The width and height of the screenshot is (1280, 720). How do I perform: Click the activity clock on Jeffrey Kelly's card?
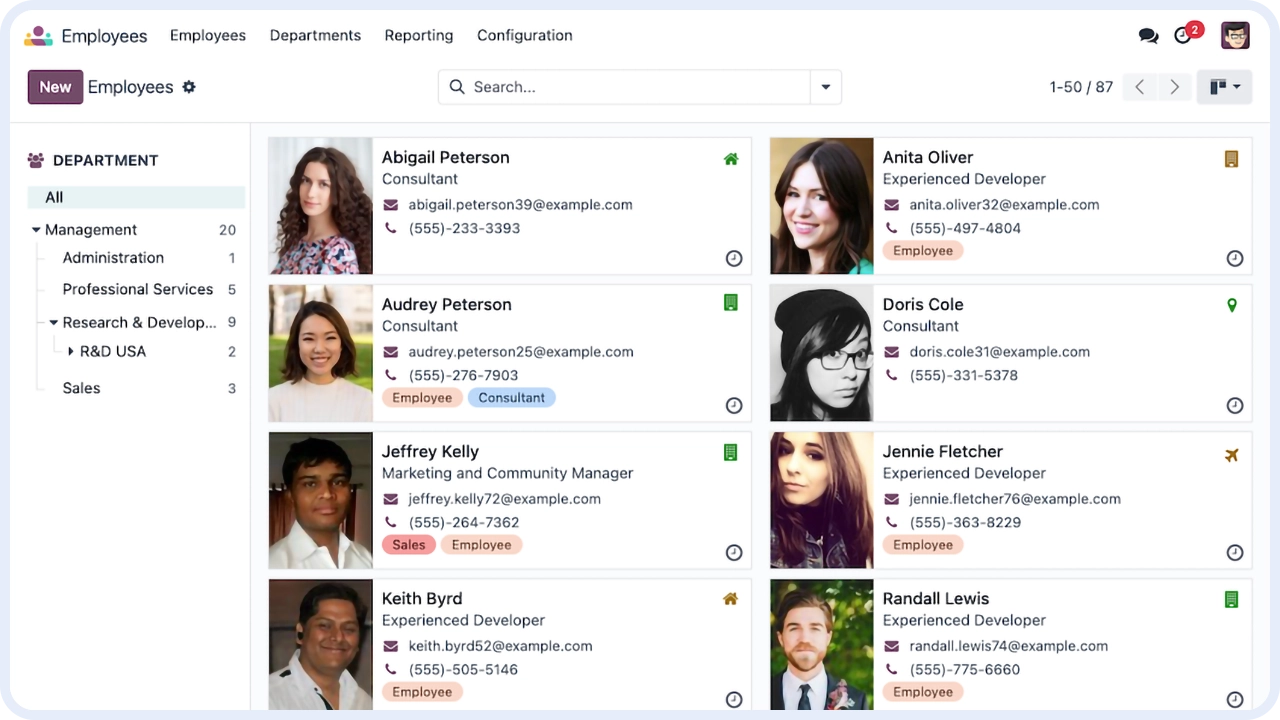click(x=734, y=553)
